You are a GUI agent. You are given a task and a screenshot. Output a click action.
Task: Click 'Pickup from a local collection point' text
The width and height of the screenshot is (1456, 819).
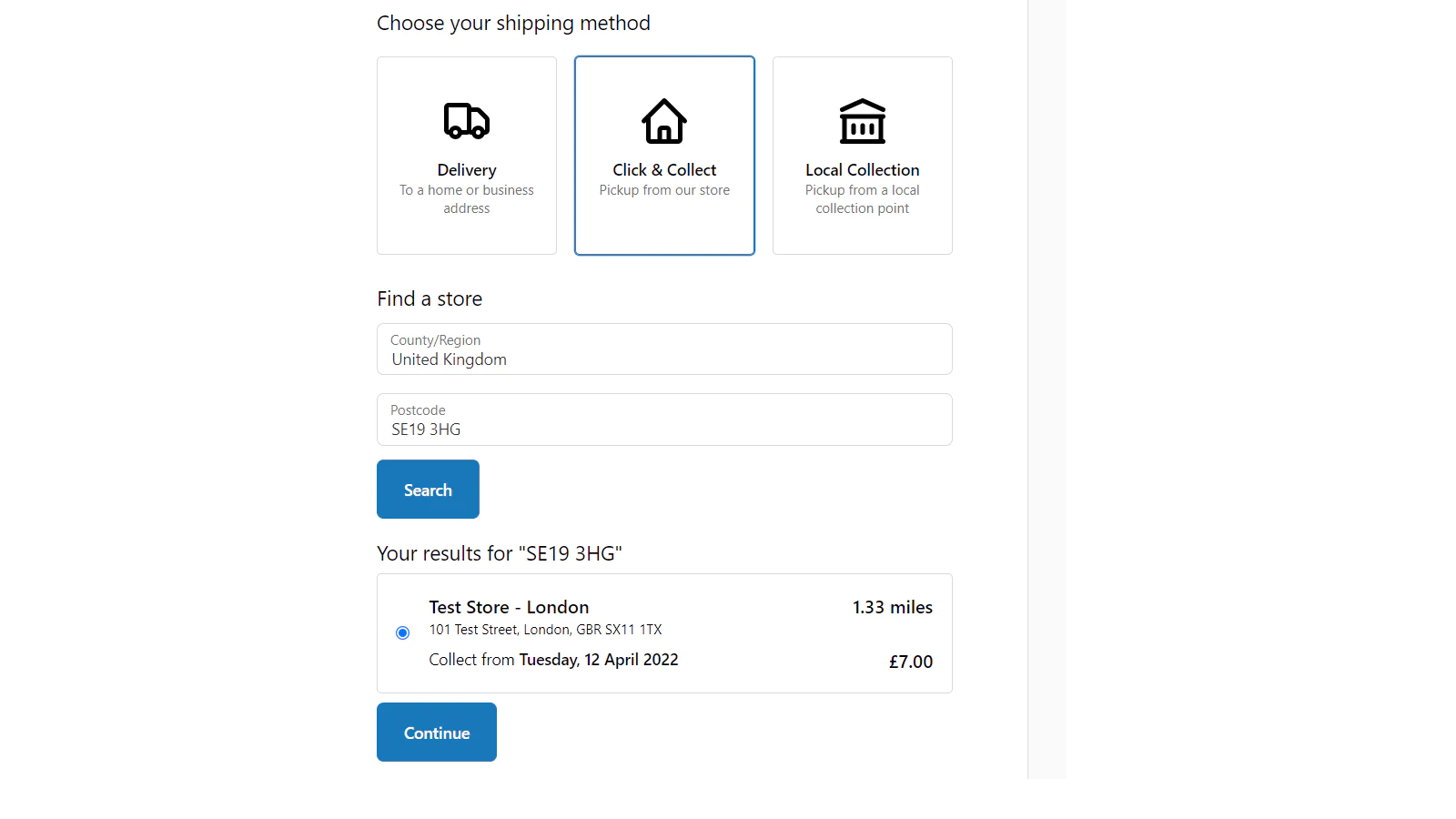click(863, 199)
